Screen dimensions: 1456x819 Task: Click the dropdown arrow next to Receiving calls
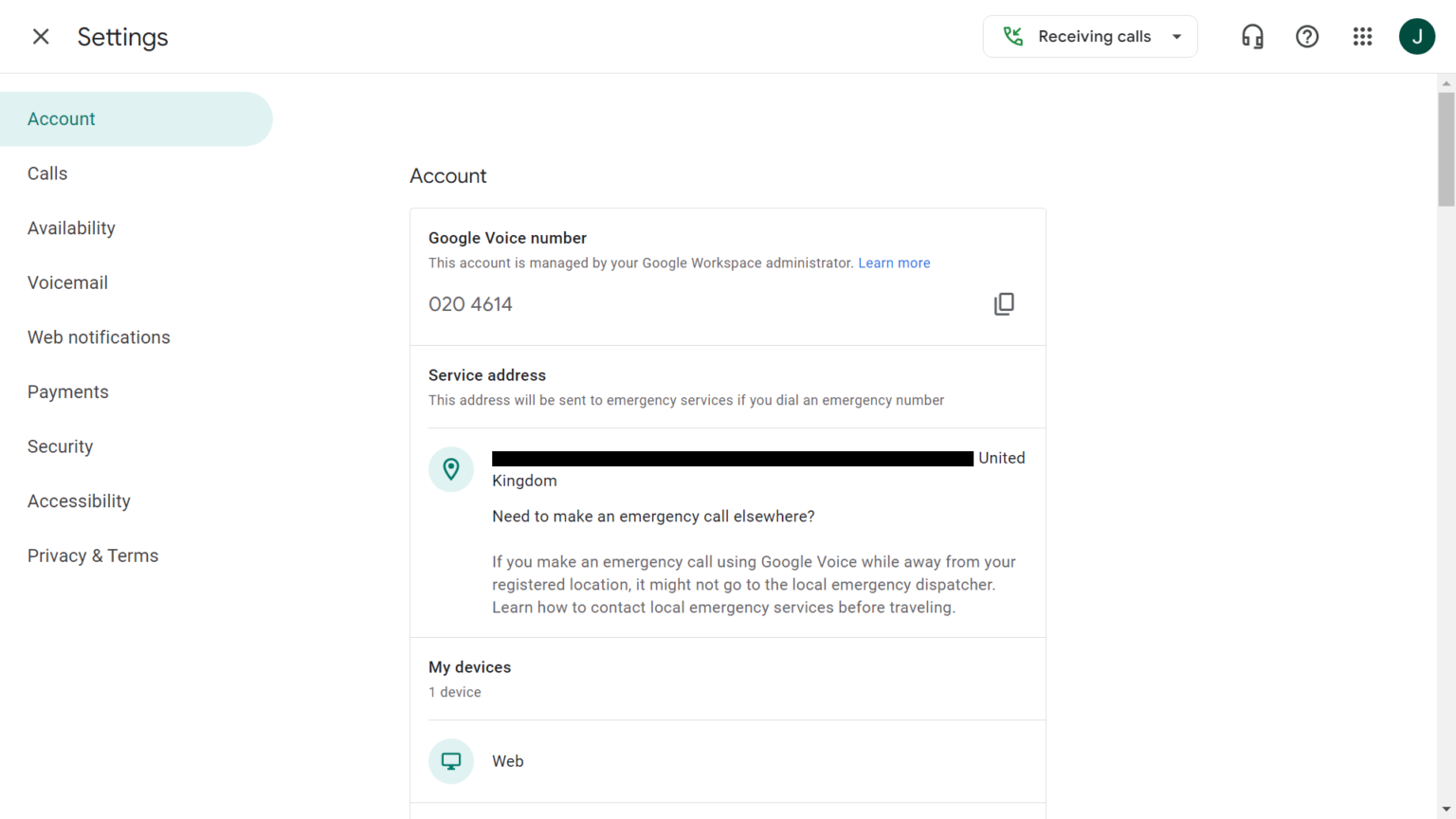point(1176,36)
